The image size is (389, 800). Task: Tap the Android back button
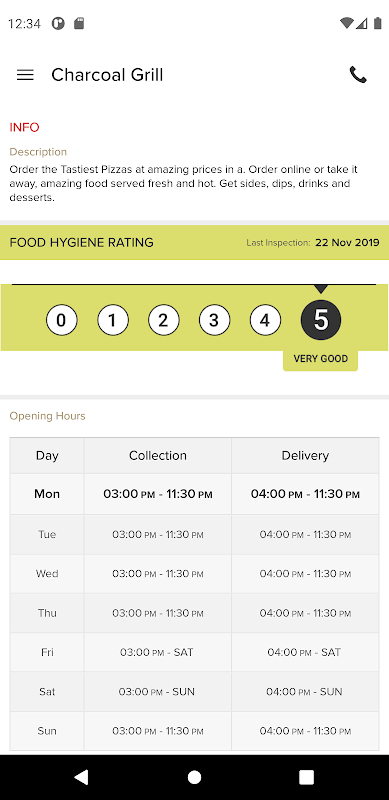[x=81, y=777]
